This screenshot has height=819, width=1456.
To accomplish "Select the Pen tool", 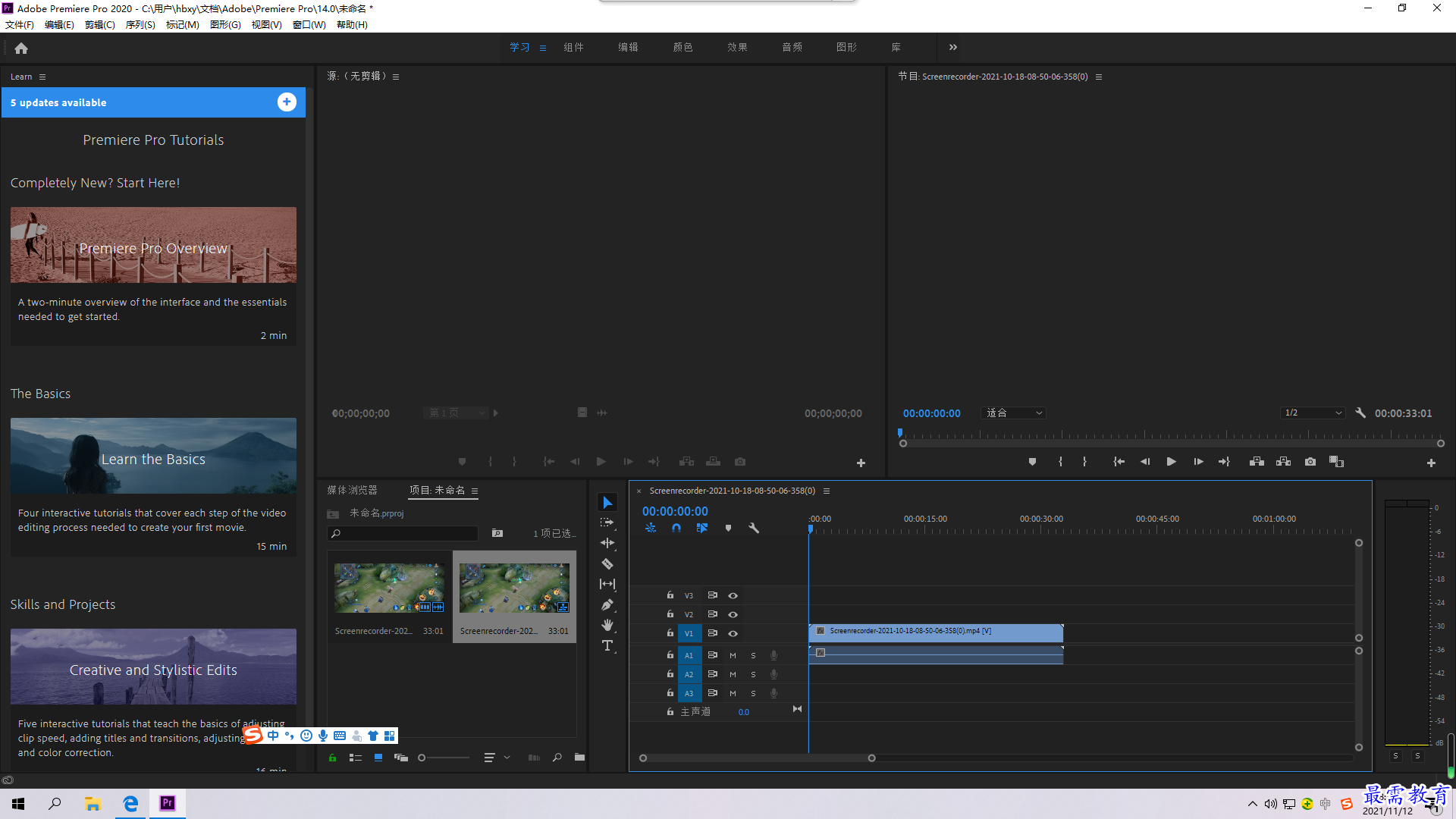I will click(x=607, y=604).
